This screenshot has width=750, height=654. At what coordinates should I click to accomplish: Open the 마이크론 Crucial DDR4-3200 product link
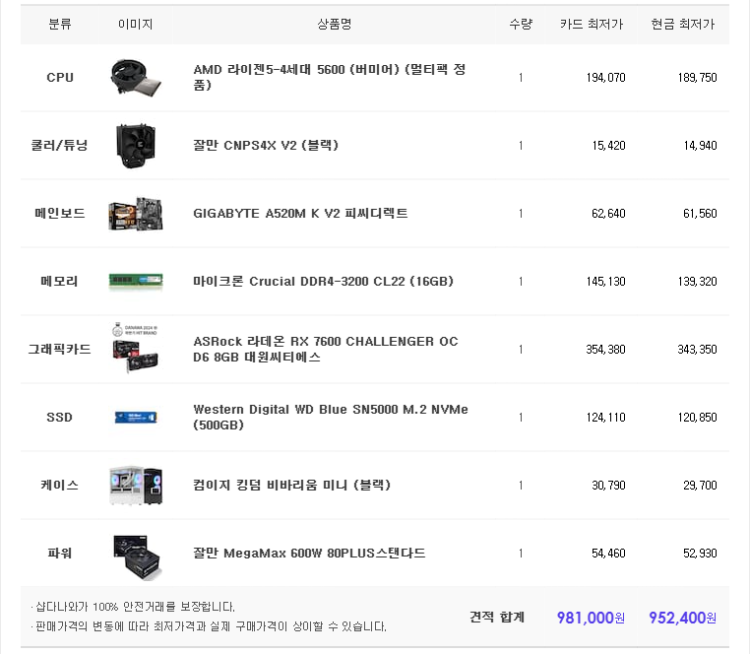(x=322, y=281)
